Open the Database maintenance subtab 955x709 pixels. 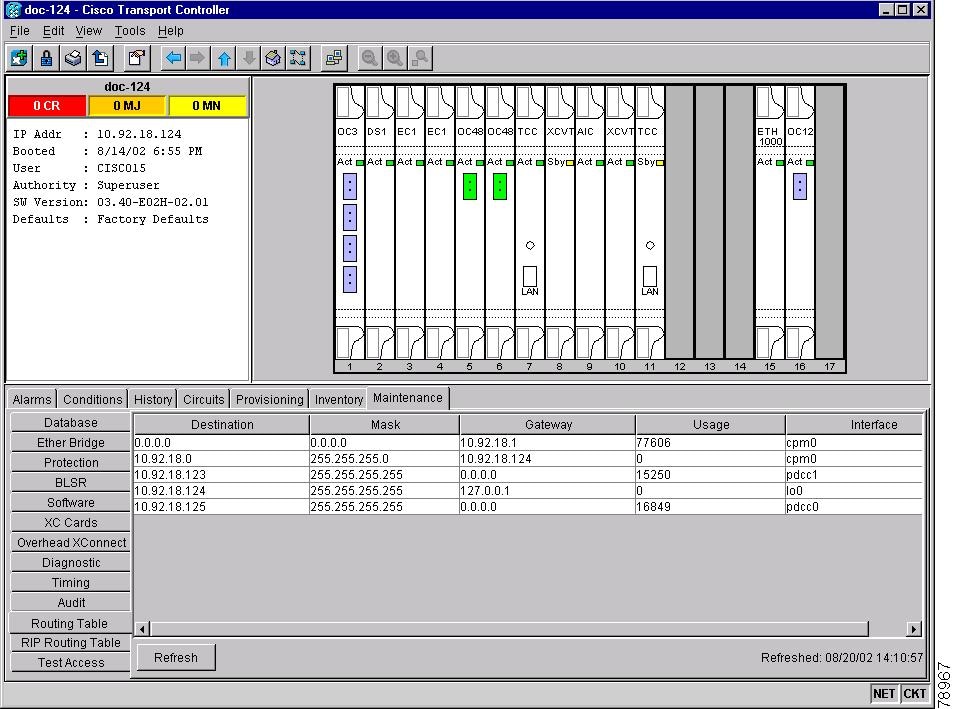coord(71,423)
